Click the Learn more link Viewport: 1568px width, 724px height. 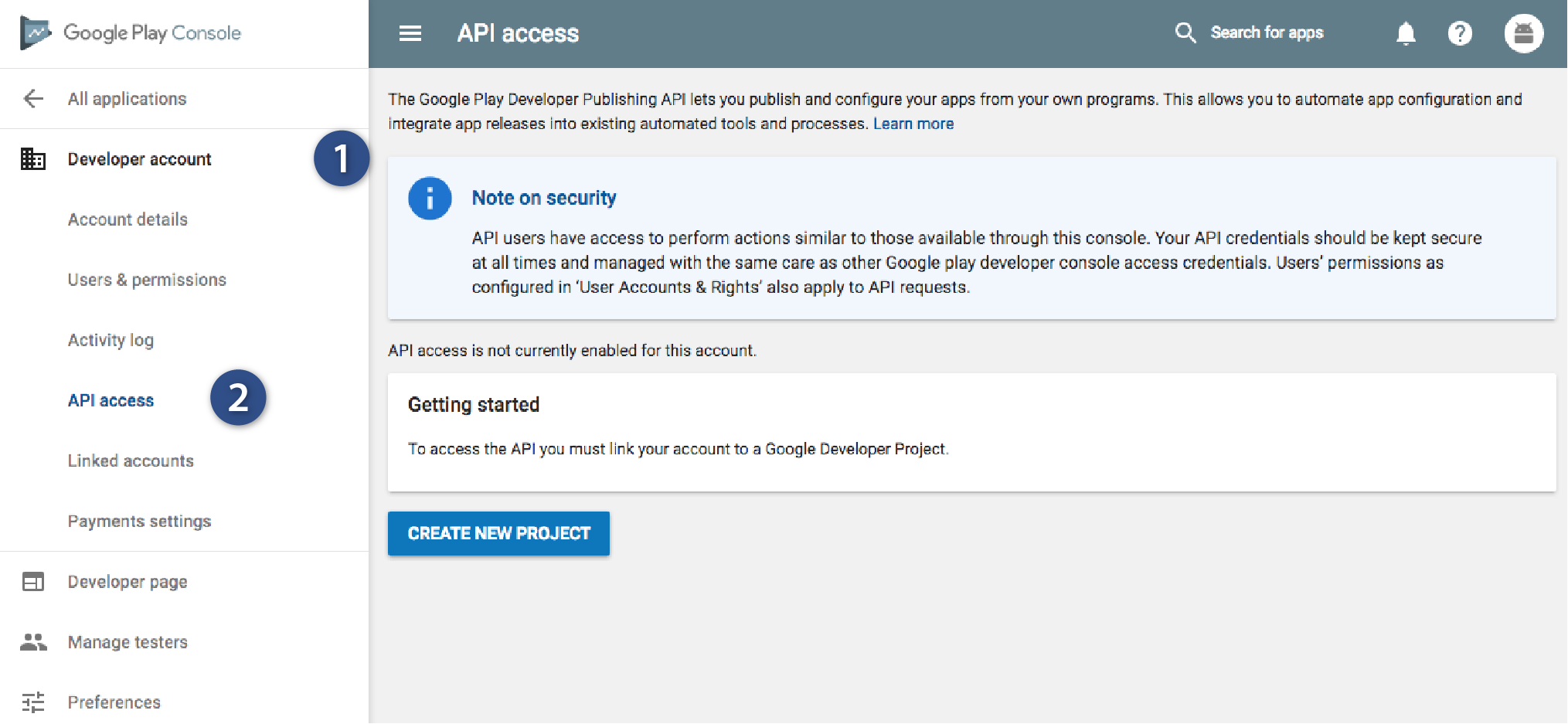point(913,124)
